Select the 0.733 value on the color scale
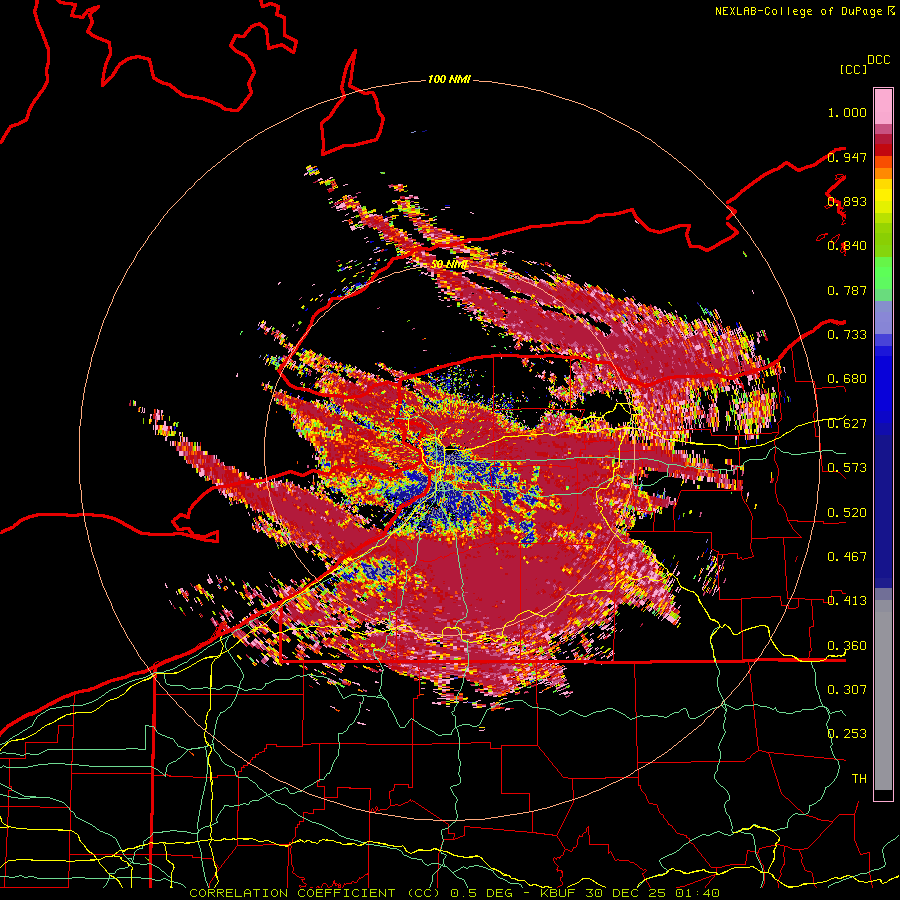 (x=847, y=335)
